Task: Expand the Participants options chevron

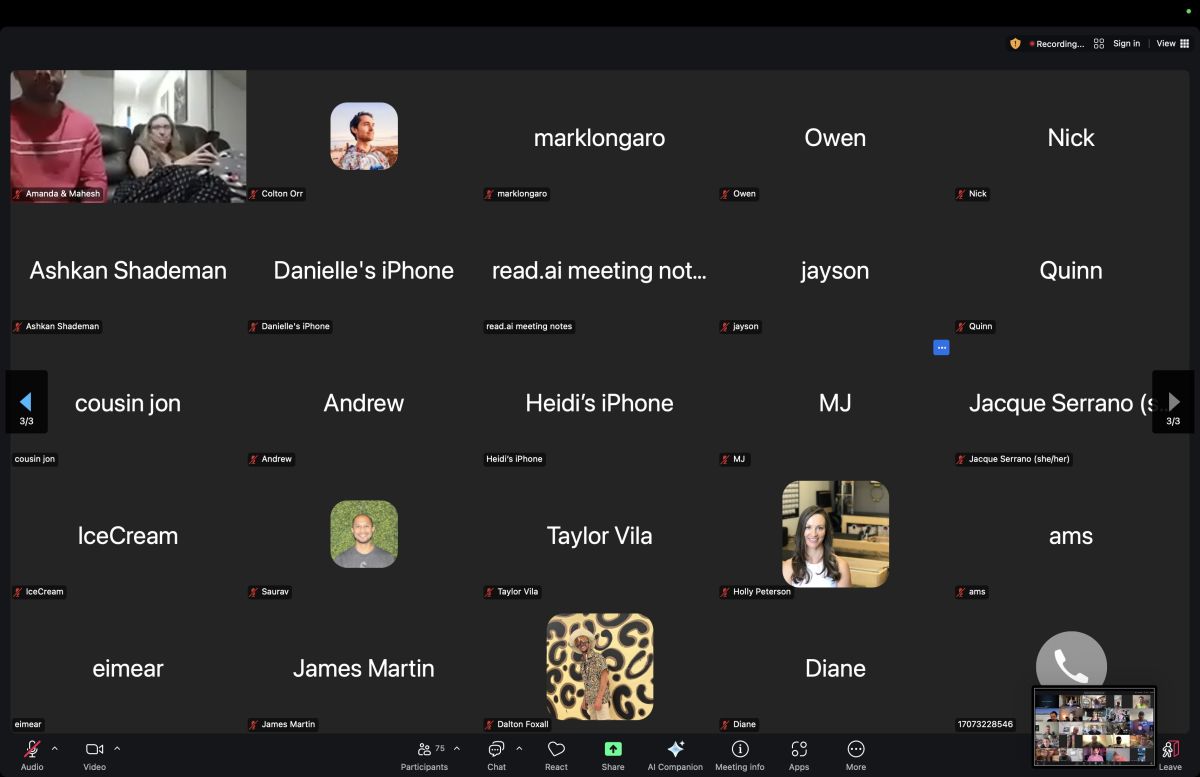Action: 457,748
